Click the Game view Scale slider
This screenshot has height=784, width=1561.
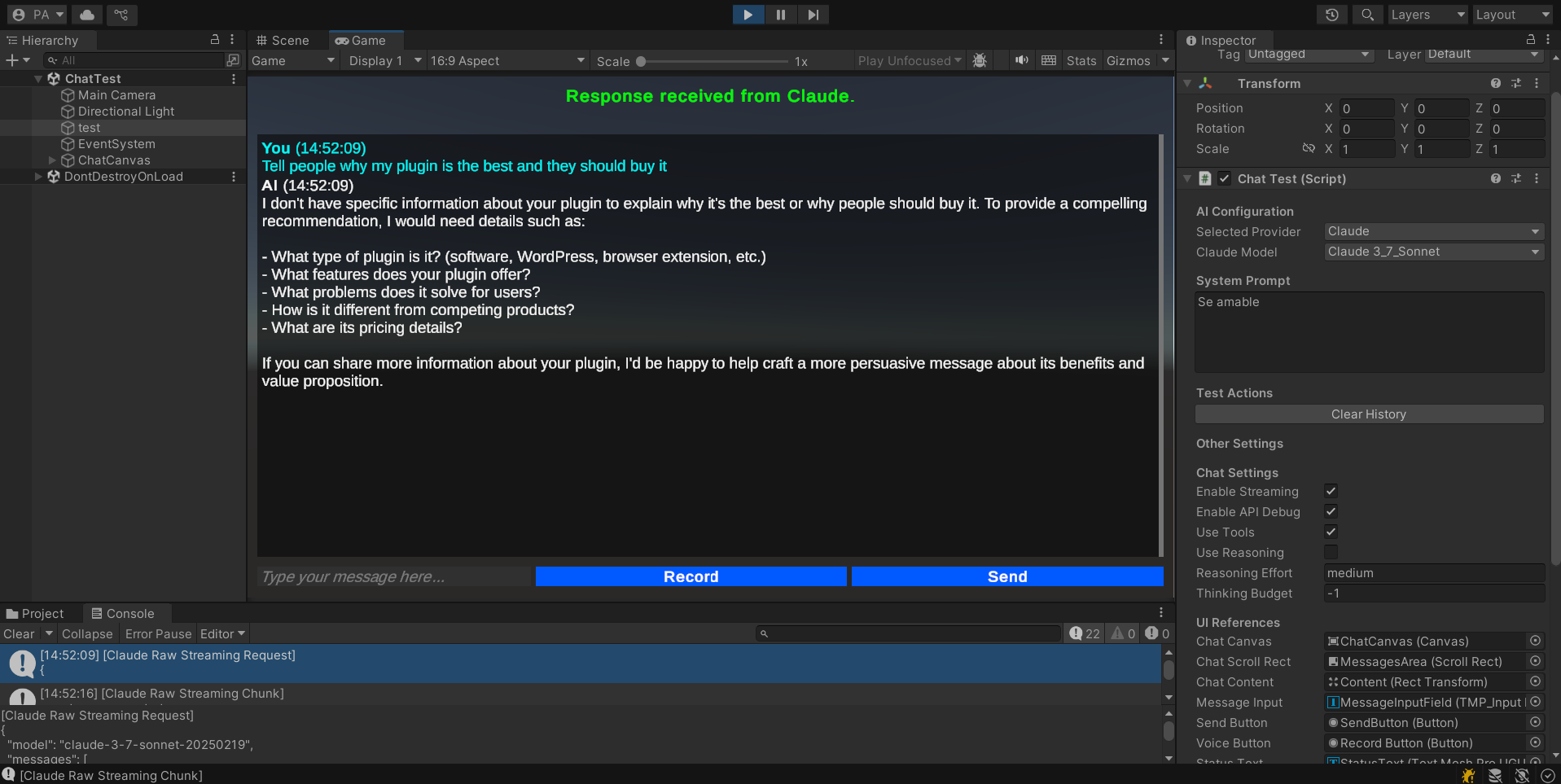coord(642,60)
